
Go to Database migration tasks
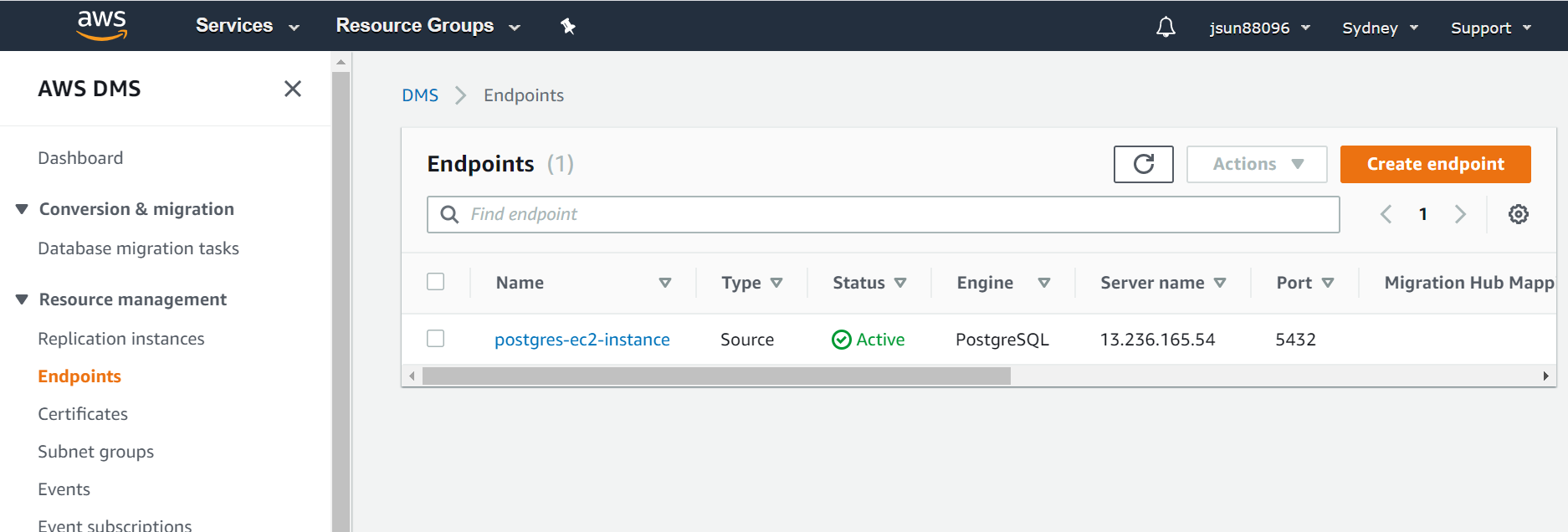(x=138, y=248)
